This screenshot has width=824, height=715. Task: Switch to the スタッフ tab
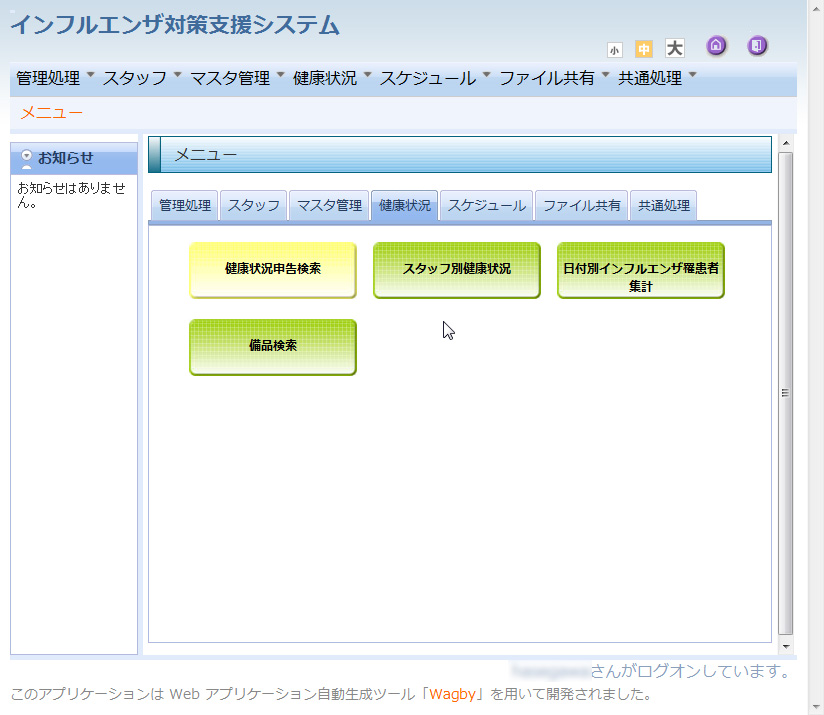pos(253,204)
